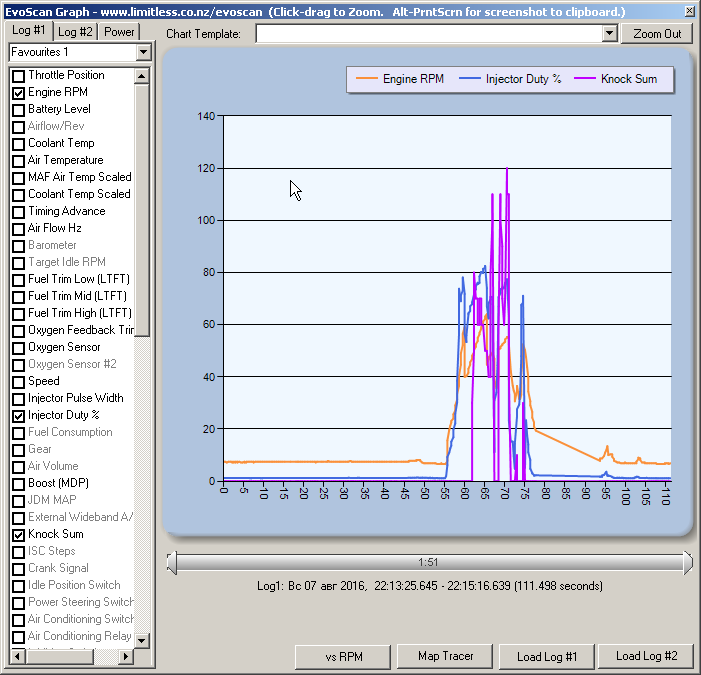This screenshot has height=675, width=701.
Task: Open the Power tab
Action: click(119, 31)
